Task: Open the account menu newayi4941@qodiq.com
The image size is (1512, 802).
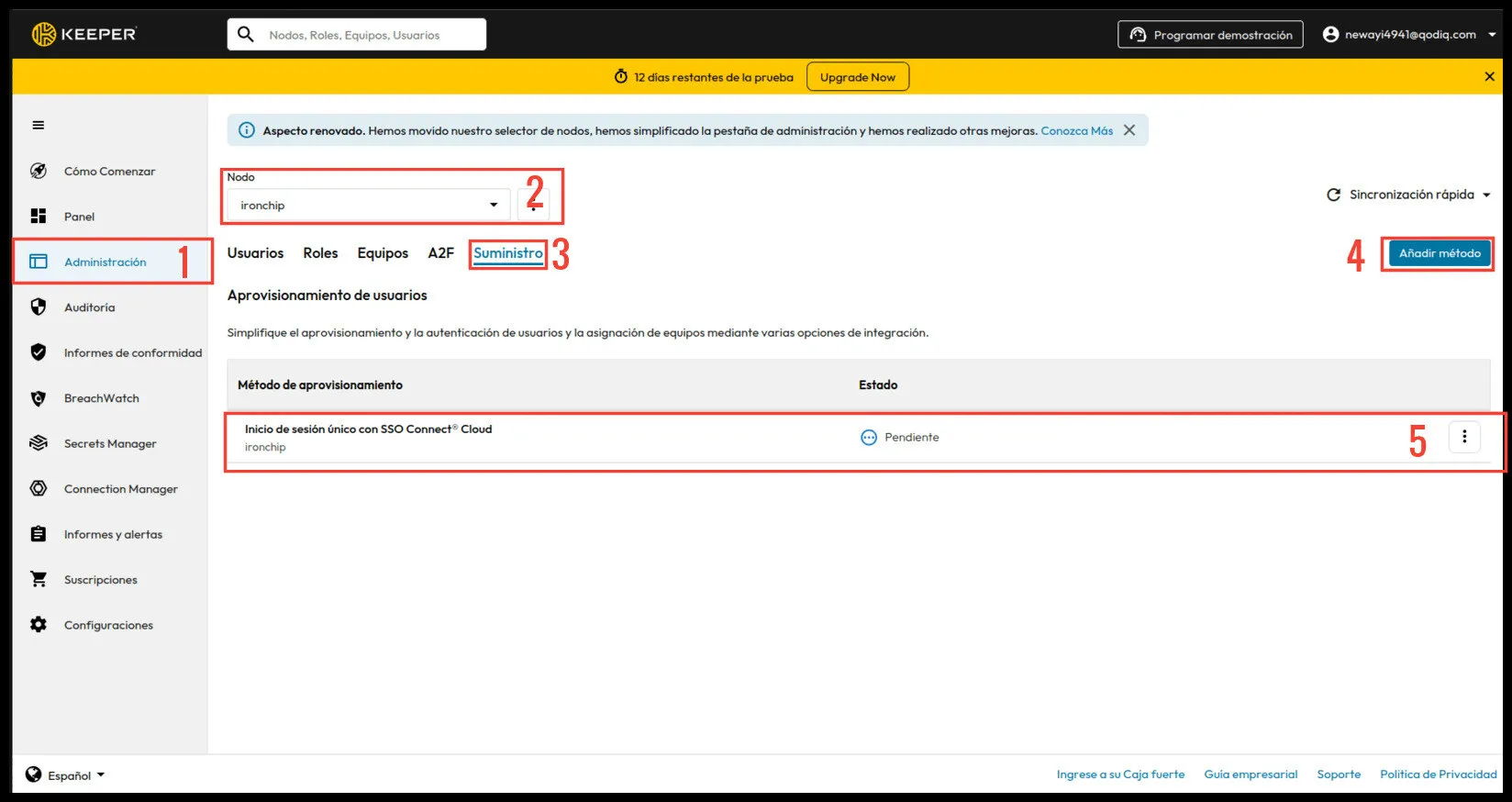Action: click(1410, 35)
